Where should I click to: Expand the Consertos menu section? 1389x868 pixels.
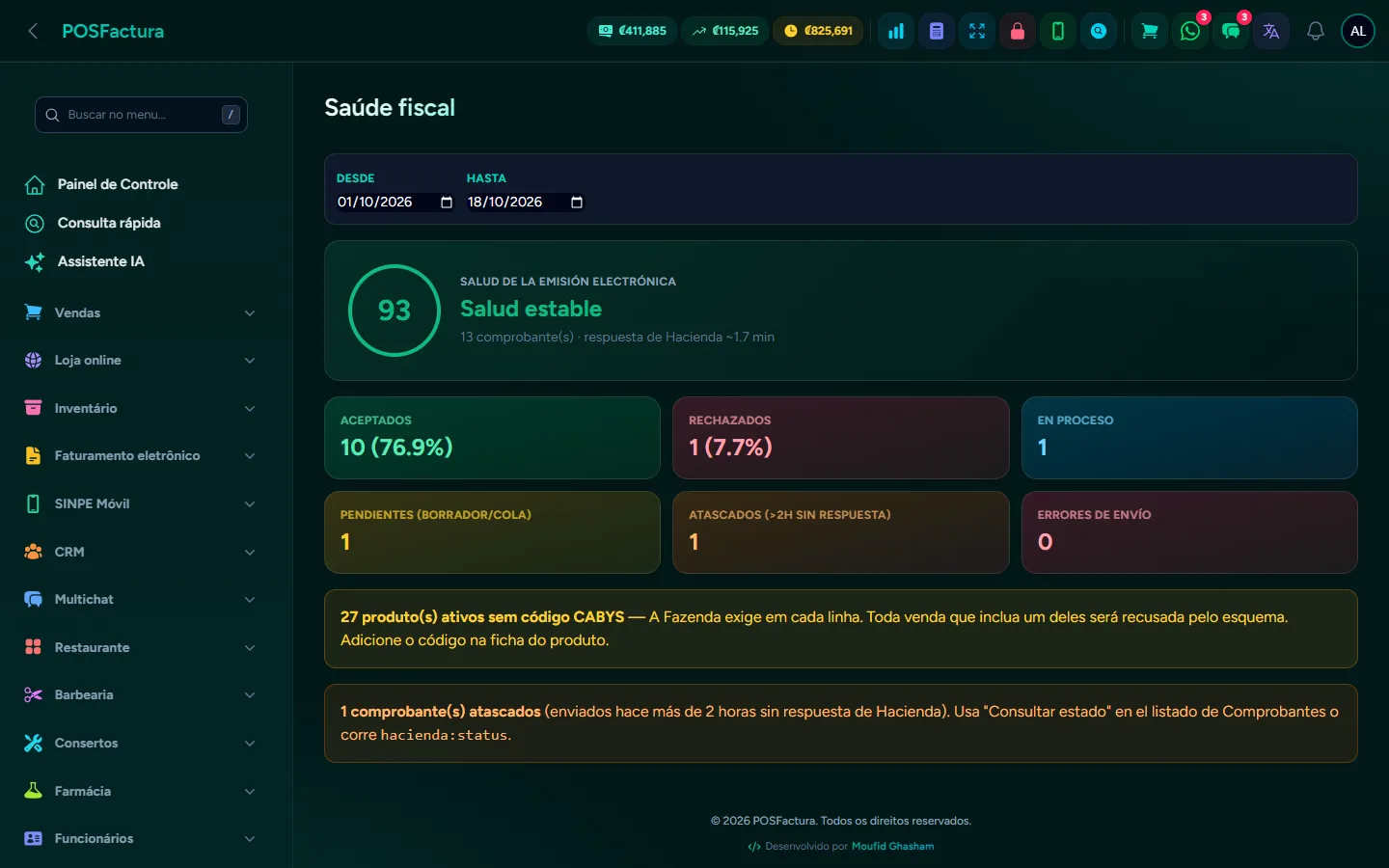coord(141,743)
